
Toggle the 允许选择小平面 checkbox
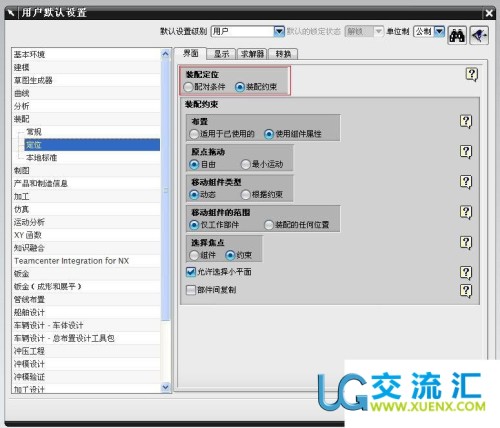click(x=191, y=272)
